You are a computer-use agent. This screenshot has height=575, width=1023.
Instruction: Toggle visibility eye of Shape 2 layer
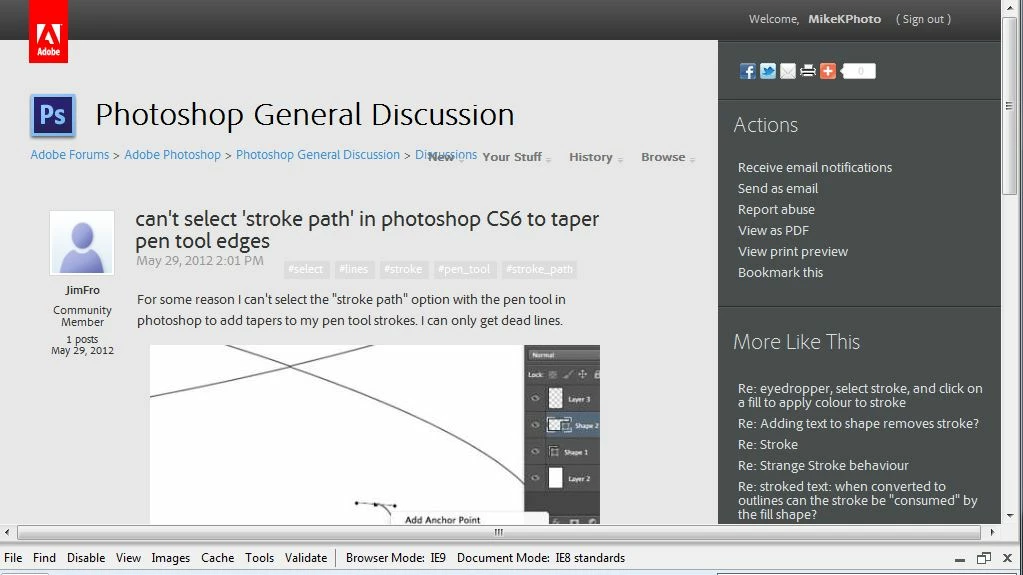535,425
